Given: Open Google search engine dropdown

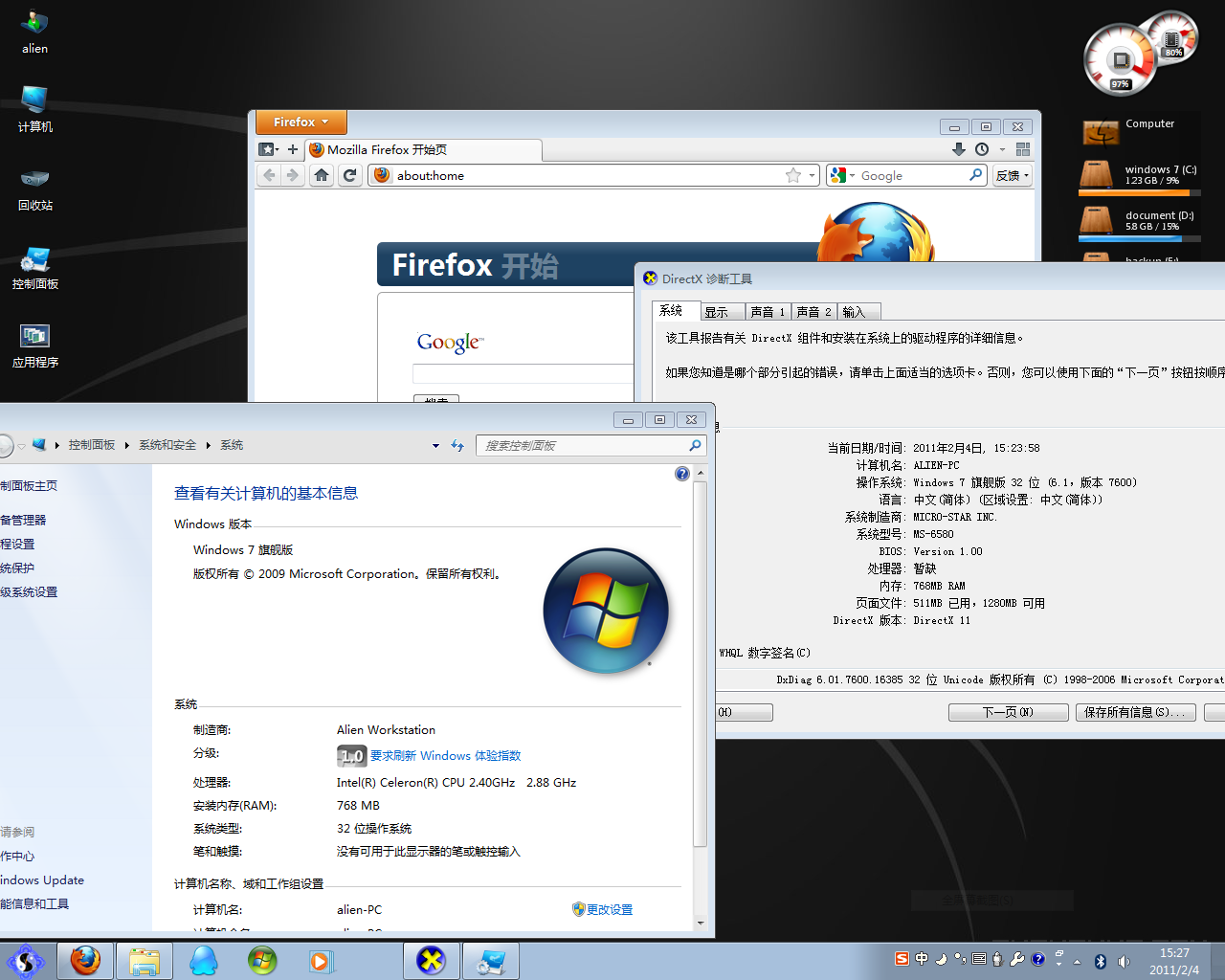Looking at the screenshot, I should [842, 175].
